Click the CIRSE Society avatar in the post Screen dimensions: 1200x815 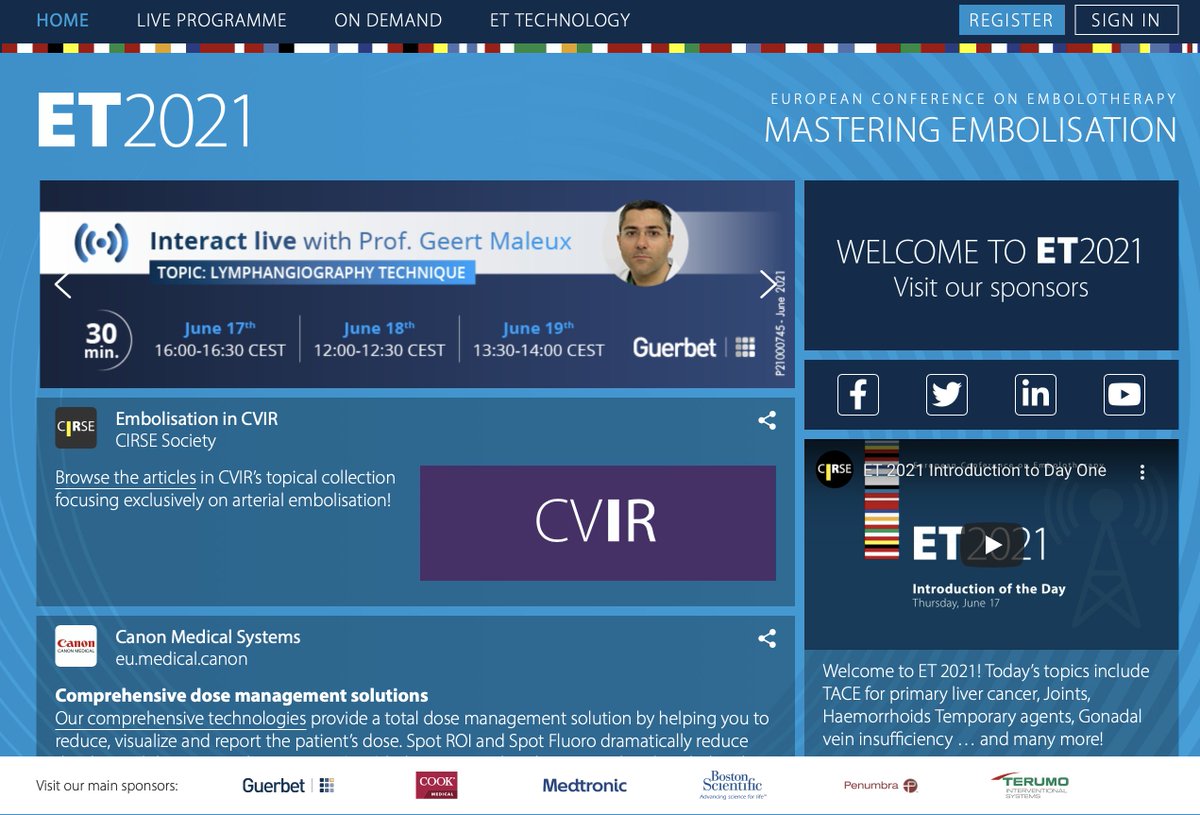(x=76, y=428)
